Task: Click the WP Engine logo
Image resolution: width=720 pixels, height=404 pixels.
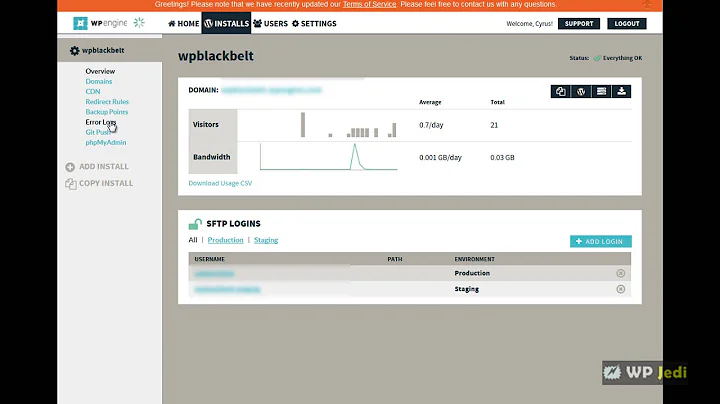Action: pos(100,23)
